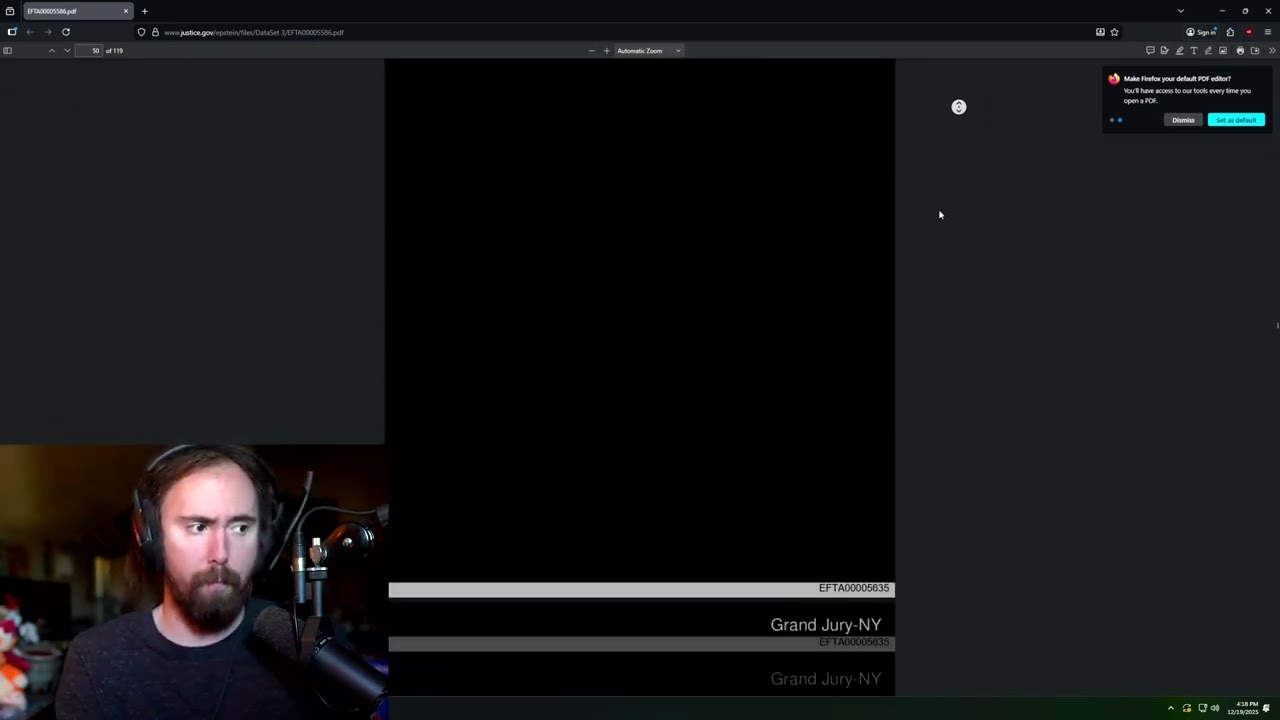Go to previous PDF page
The height and width of the screenshot is (720, 1280).
[52, 50]
